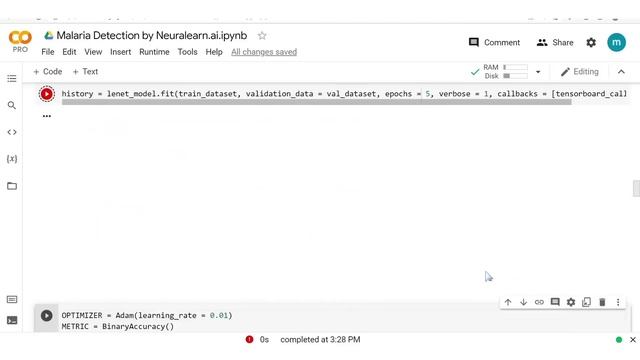Open the Terminal sidebar icon
640x360 pixels.
12,320
